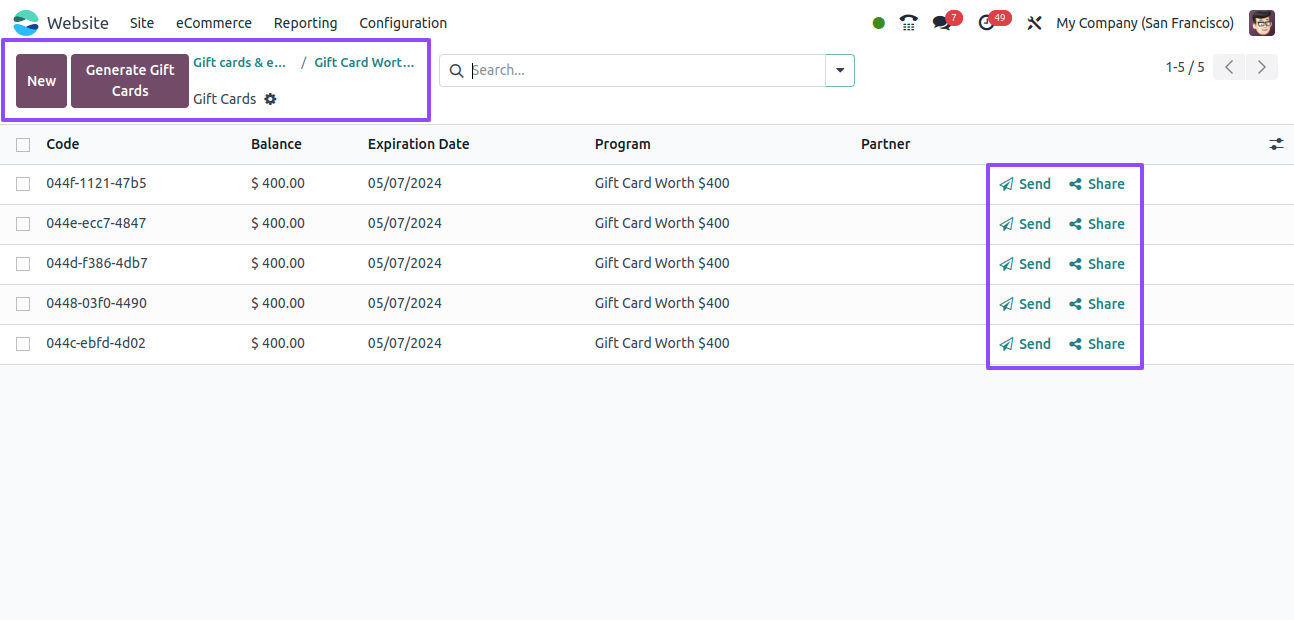Viewport: 1294px width, 620px height.
Task: Click the Website app logo icon
Action: 25,23
